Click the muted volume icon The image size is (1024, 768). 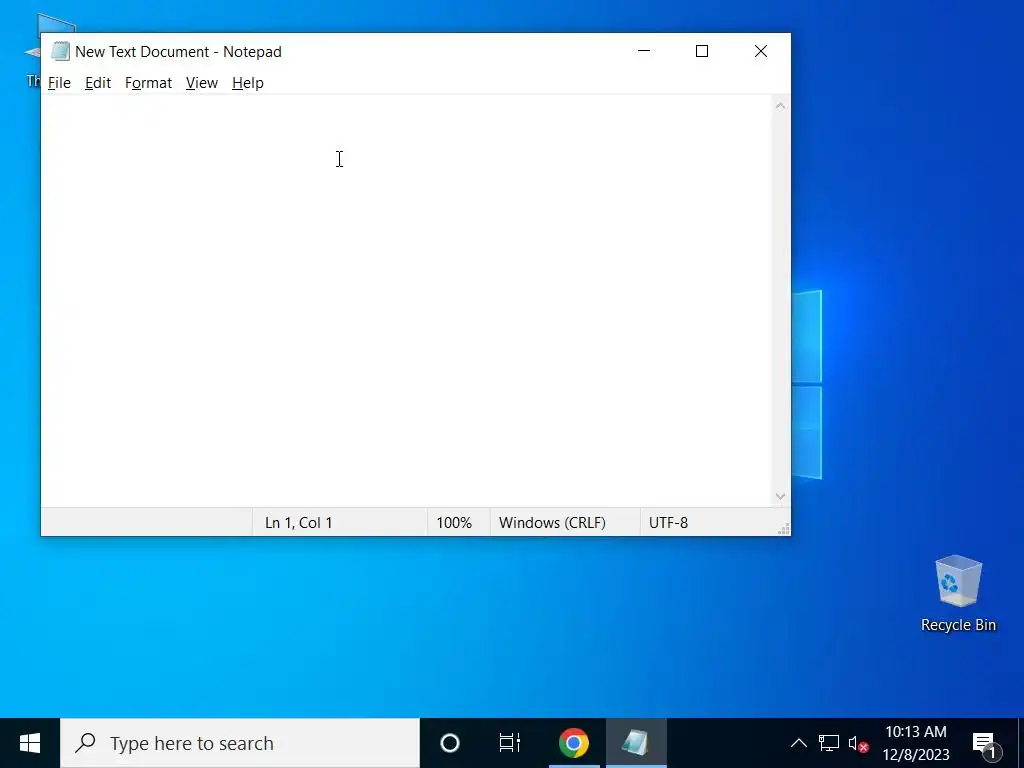[x=857, y=744]
